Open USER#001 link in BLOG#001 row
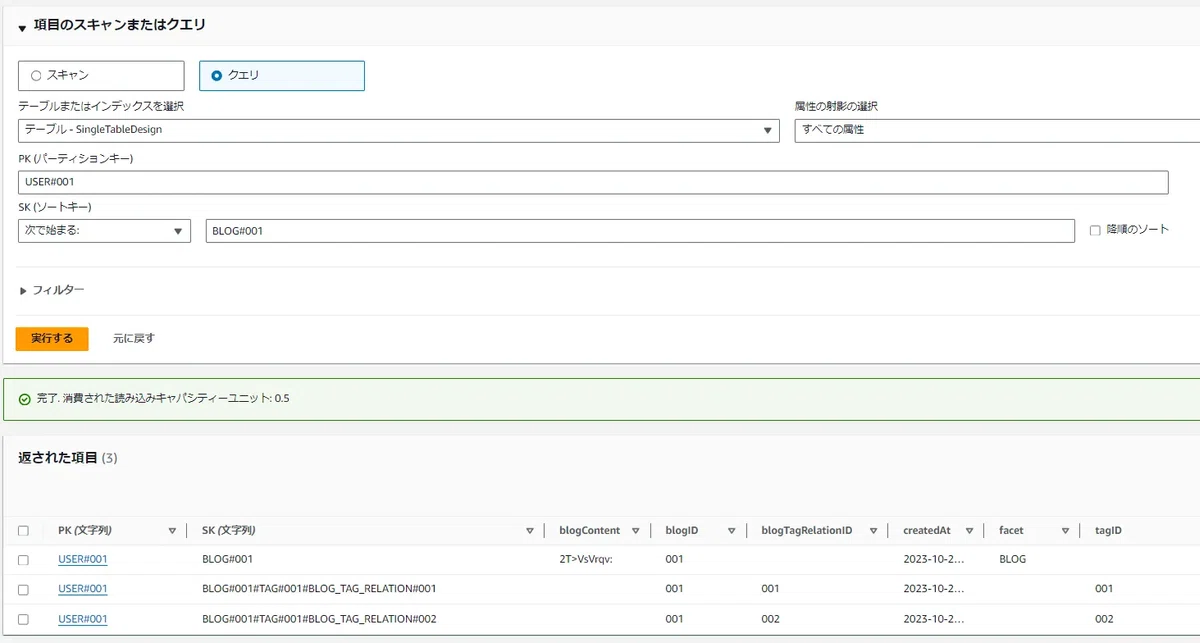This screenshot has height=643, width=1200. [x=83, y=560]
